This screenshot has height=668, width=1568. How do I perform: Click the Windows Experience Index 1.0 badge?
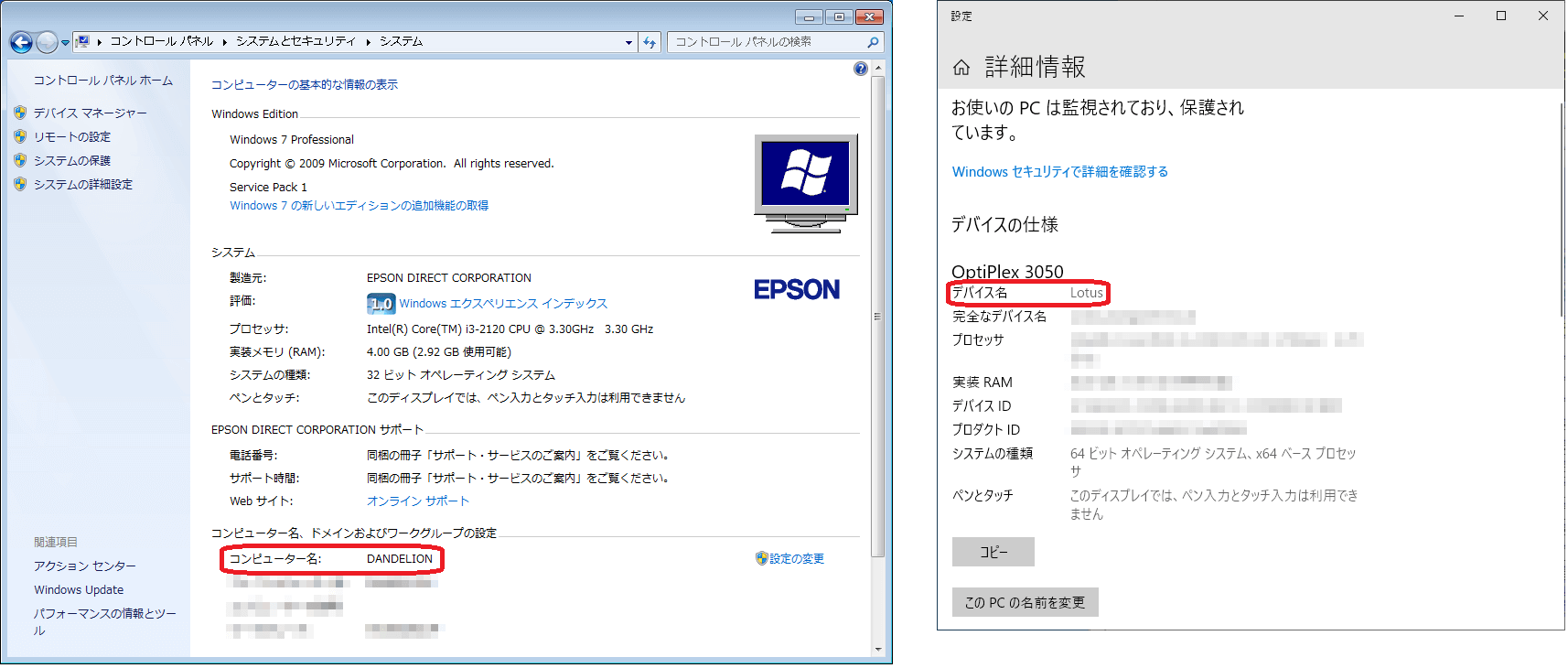tap(381, 304)
